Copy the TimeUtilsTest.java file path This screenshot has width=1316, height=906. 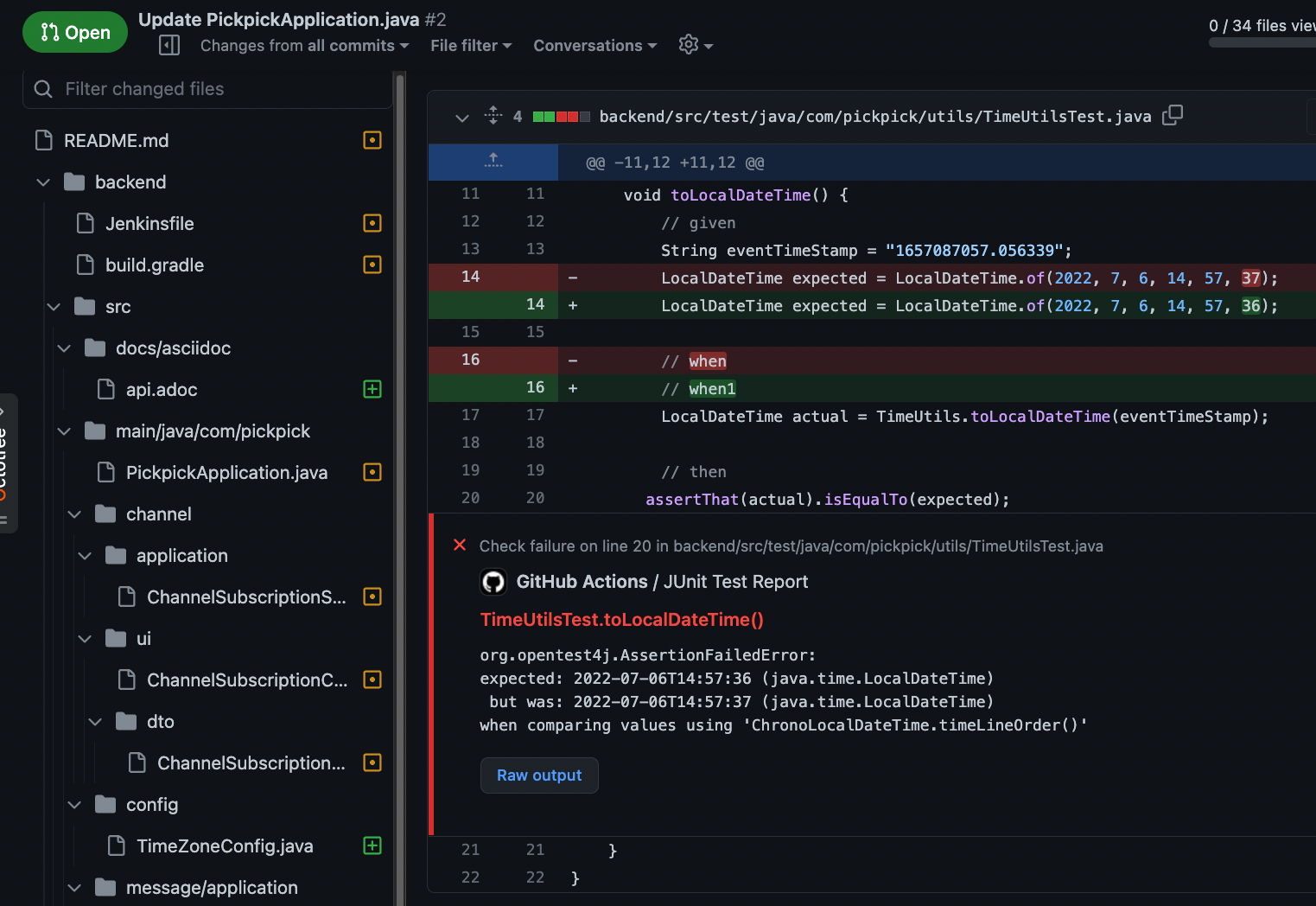tap(1173, 115)
